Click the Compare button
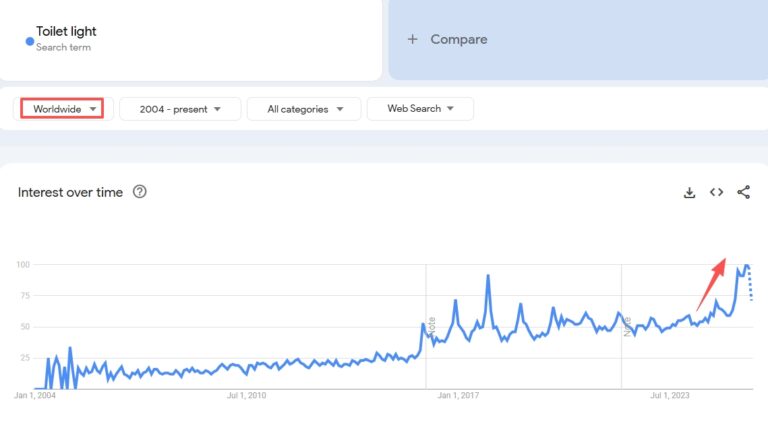The image size is (768, 436). pos(458,40)
